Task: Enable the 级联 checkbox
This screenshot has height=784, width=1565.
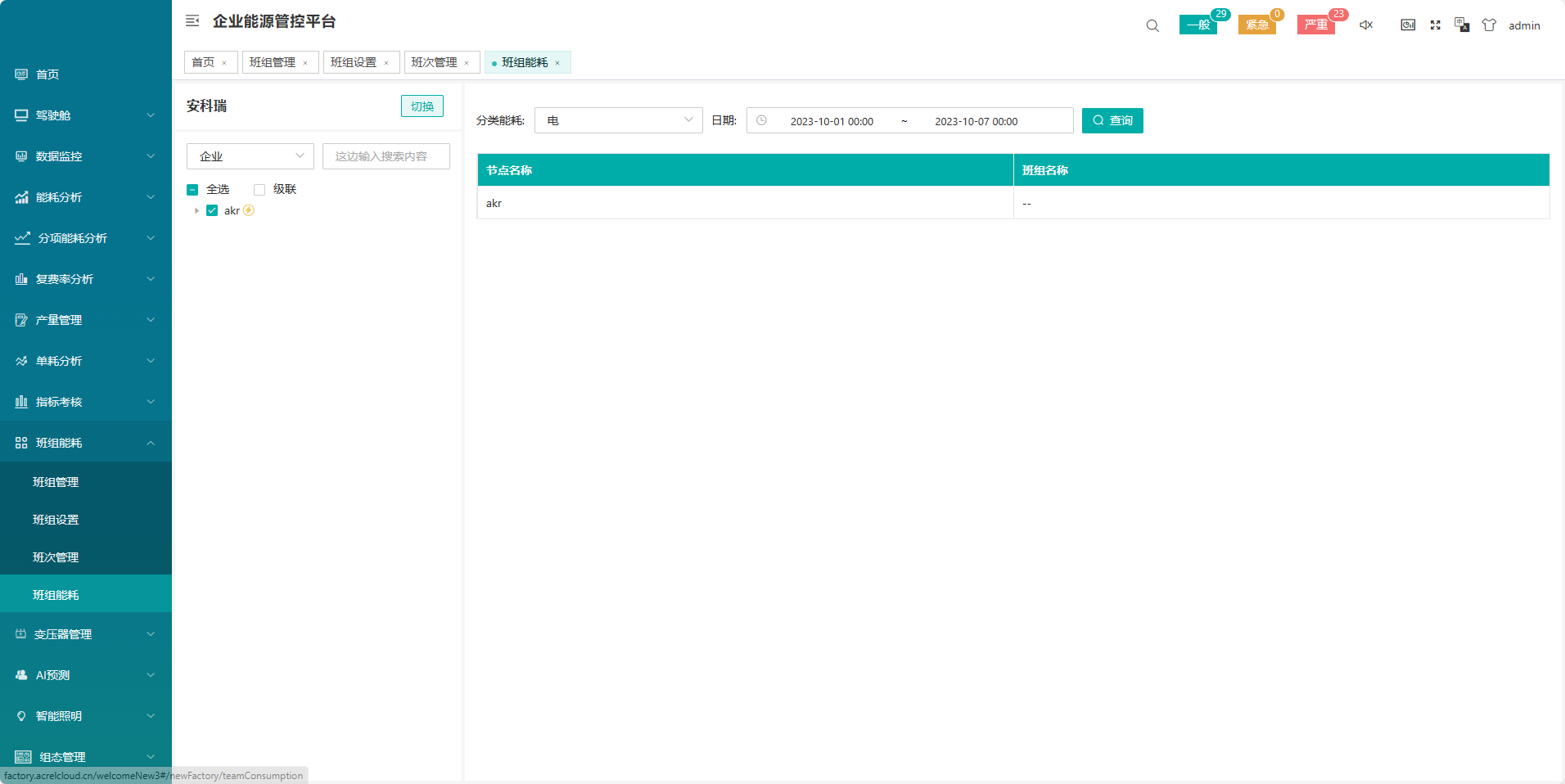Action: tap(259, 190)
